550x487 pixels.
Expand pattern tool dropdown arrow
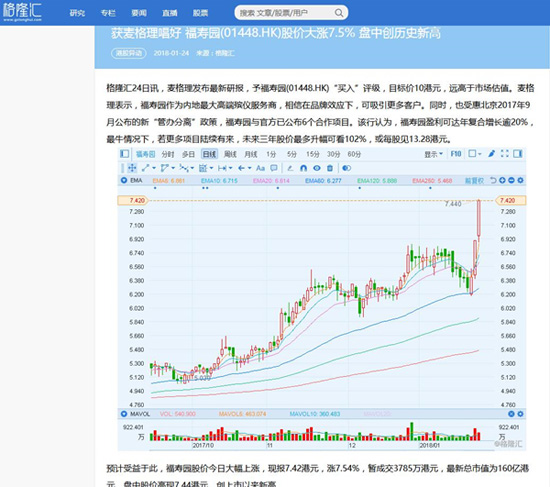coord(192,168)
